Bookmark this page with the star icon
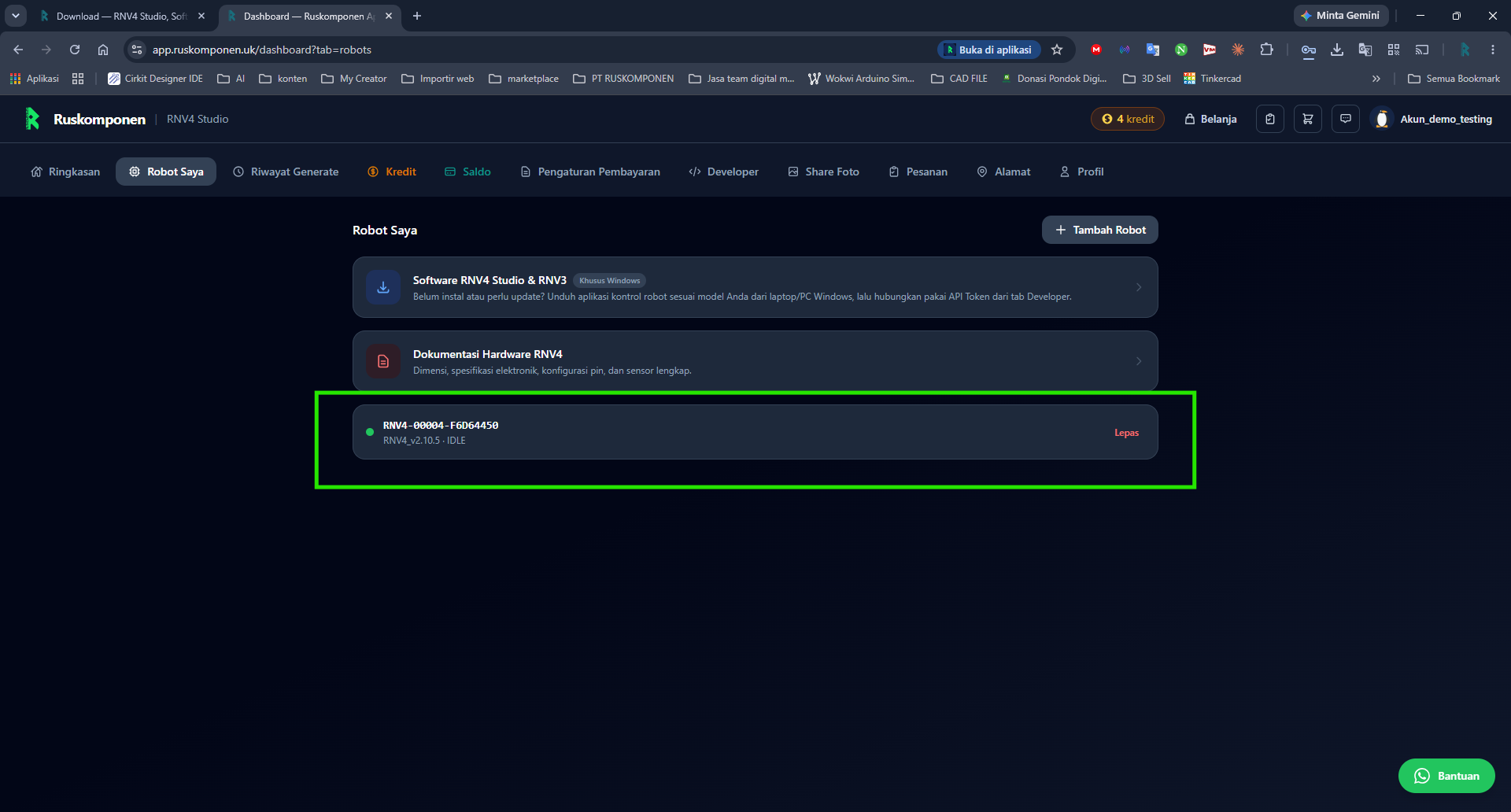The width and height of the screenshot is (1511, 812). (x=1057, y=50)
